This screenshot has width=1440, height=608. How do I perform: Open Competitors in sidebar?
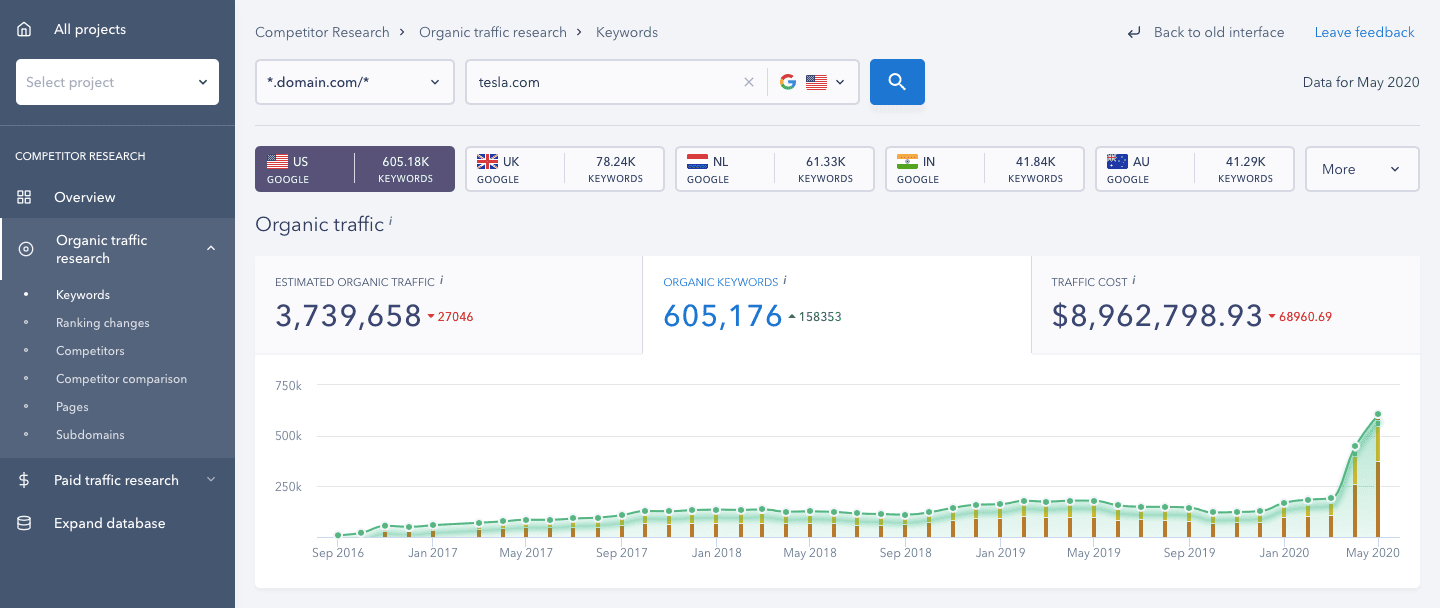[x=90, y=351]
